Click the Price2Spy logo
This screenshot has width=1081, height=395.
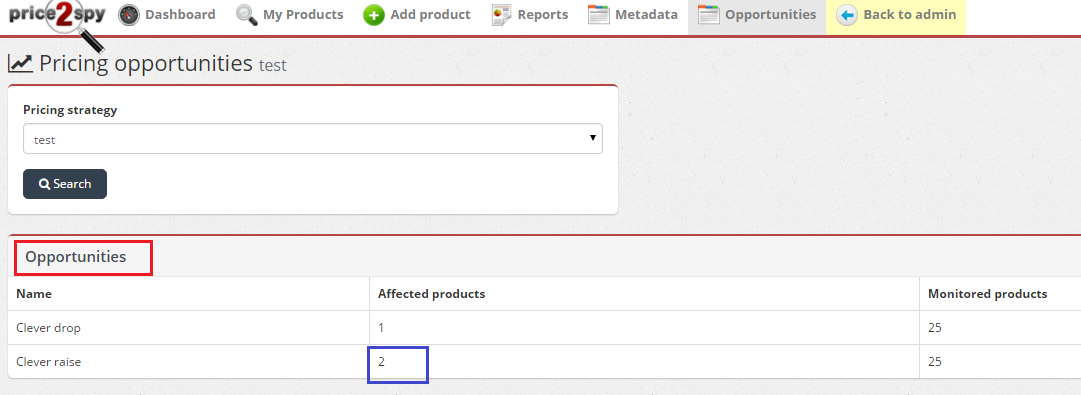58,21
